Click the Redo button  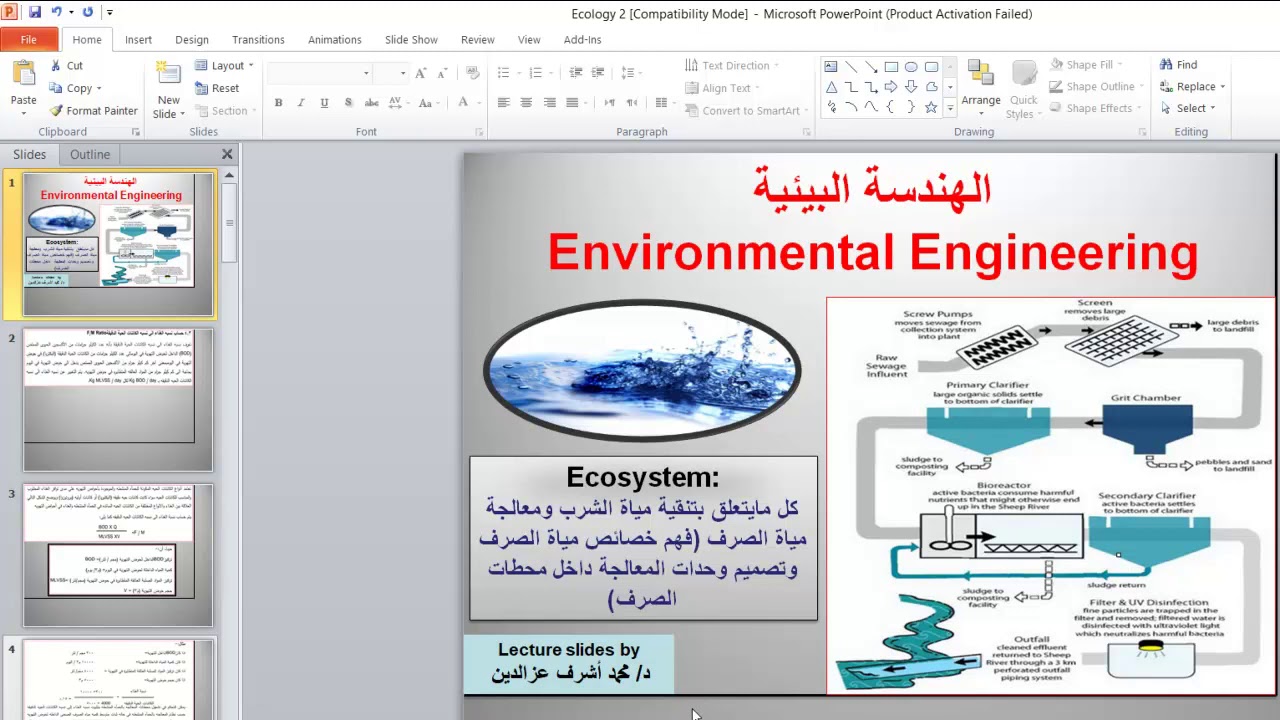click(88, 13)
